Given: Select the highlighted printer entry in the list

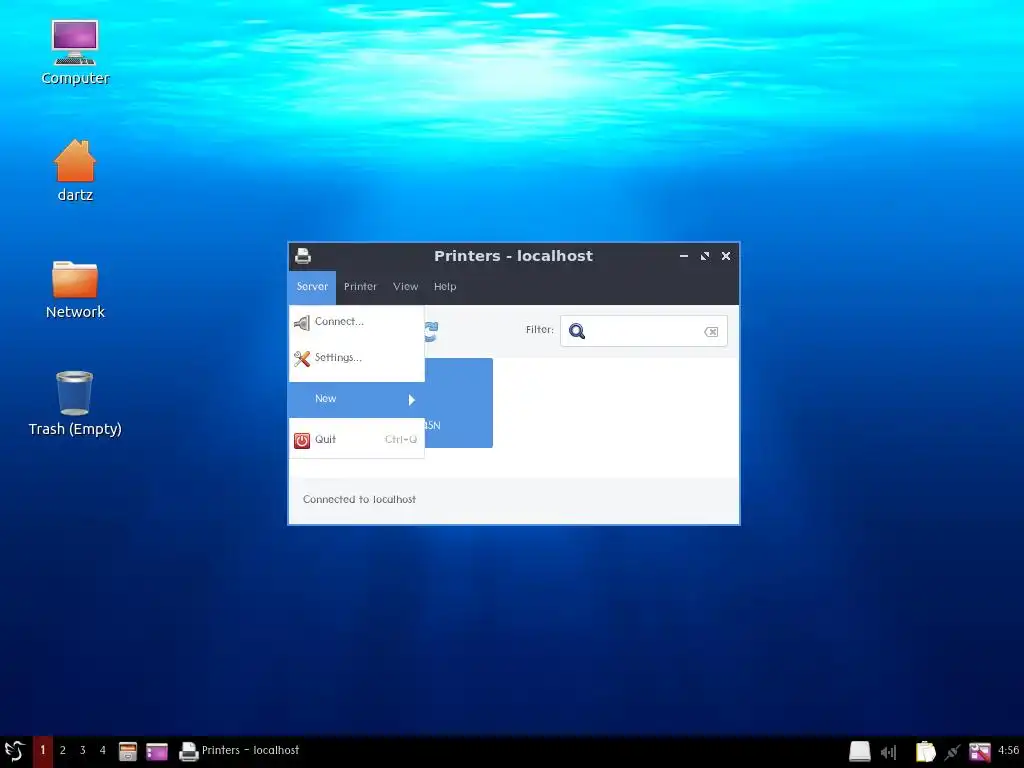Looking at the screenshot, I should [x=458, y=403].
